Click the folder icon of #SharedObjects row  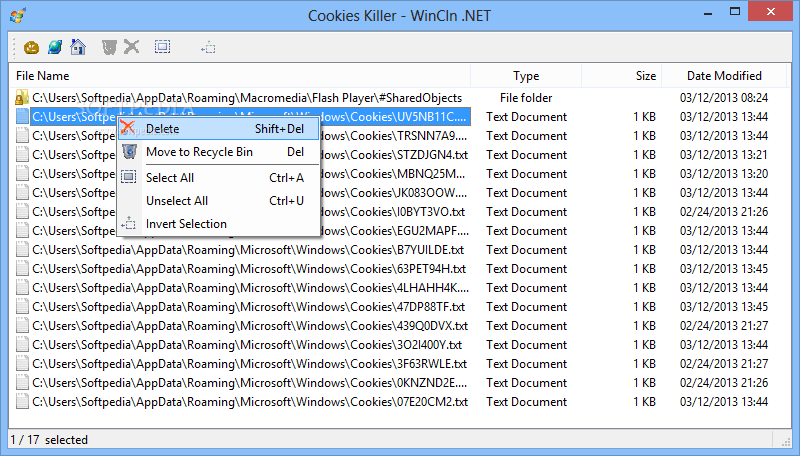[x=21, y=97]
